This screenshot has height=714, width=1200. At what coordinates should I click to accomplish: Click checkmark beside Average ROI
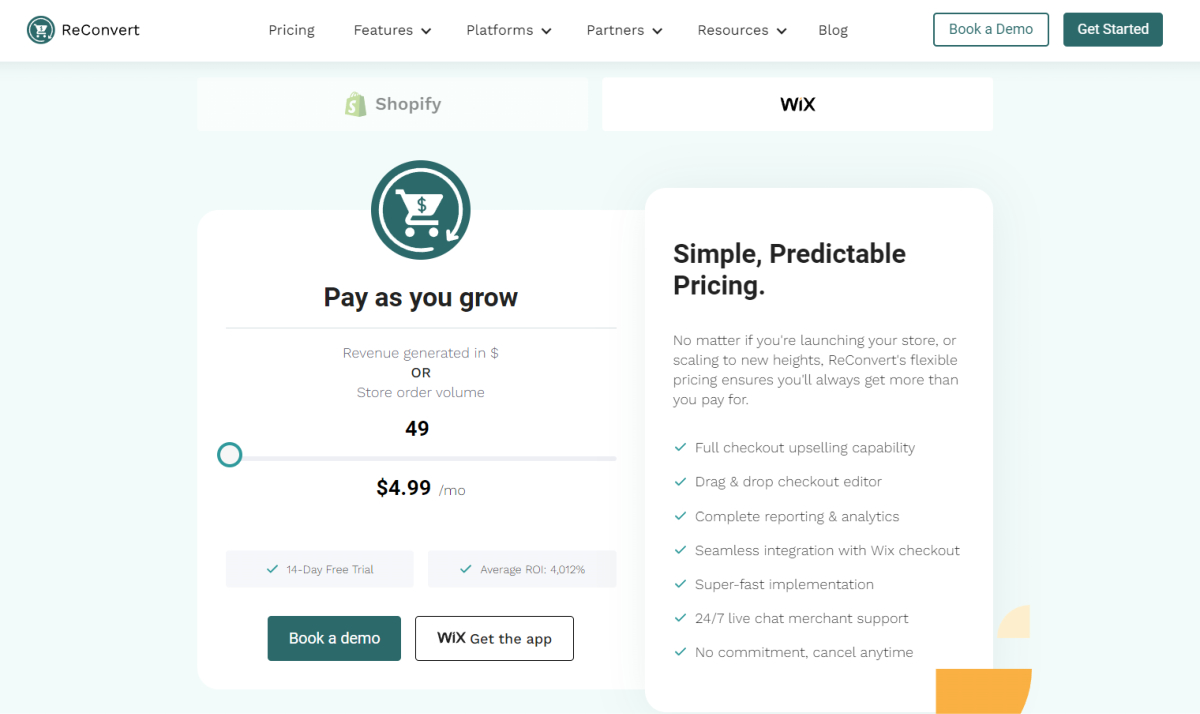pyautogui.click(x=465, y=569)
